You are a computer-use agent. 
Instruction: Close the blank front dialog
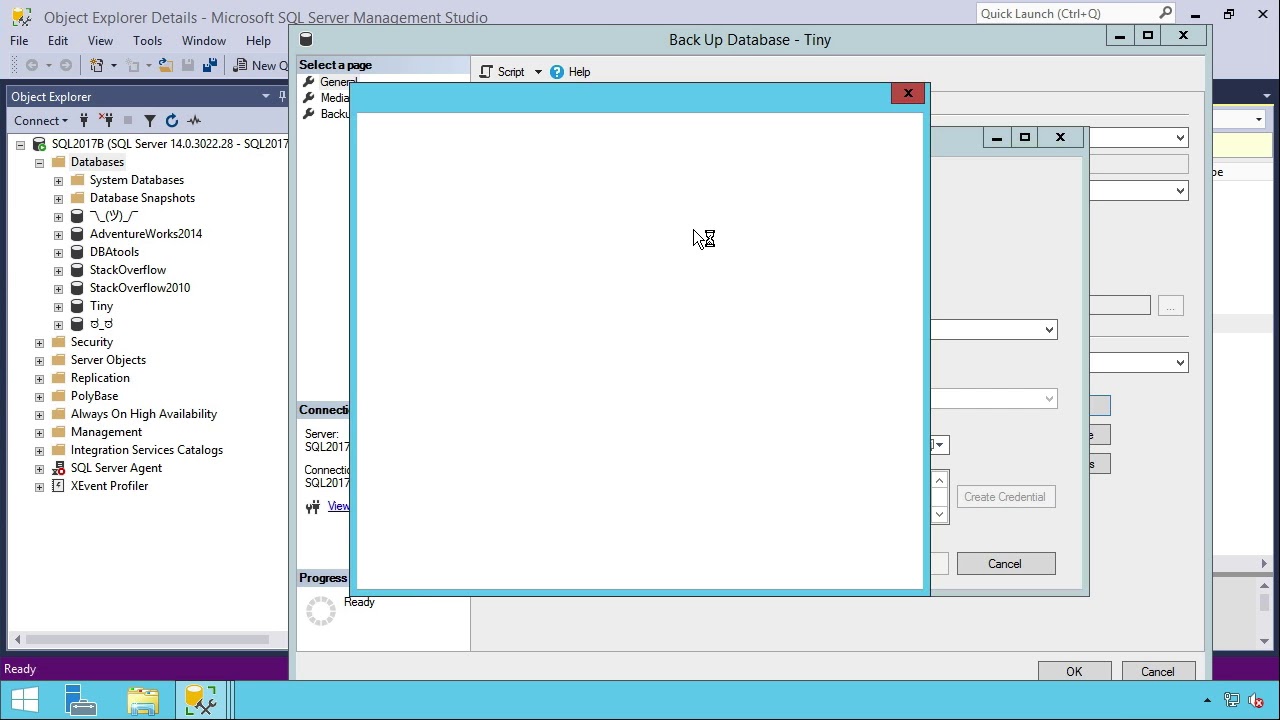click(908, 93)
